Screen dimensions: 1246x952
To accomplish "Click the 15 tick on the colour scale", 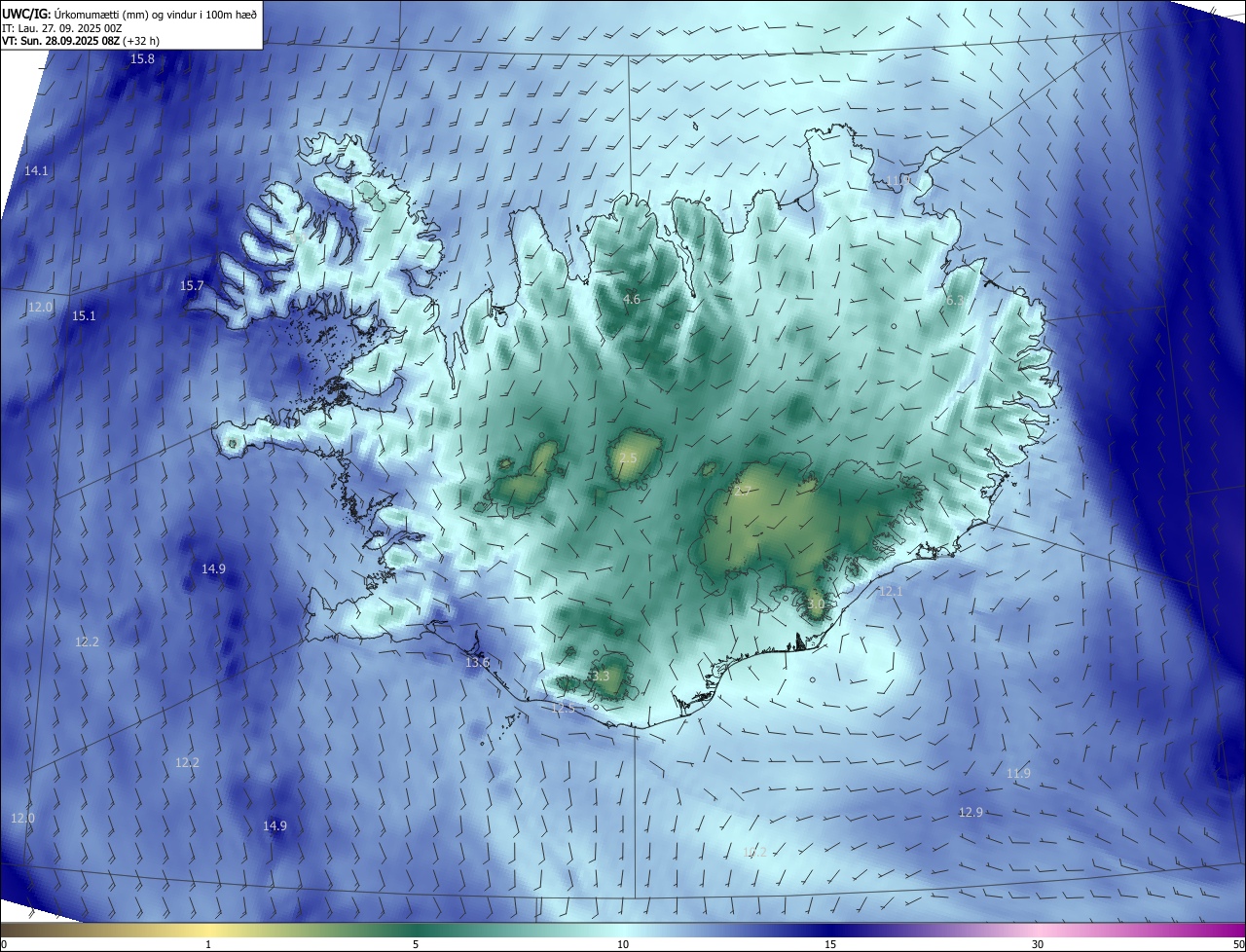I will [x=830, y=944].
